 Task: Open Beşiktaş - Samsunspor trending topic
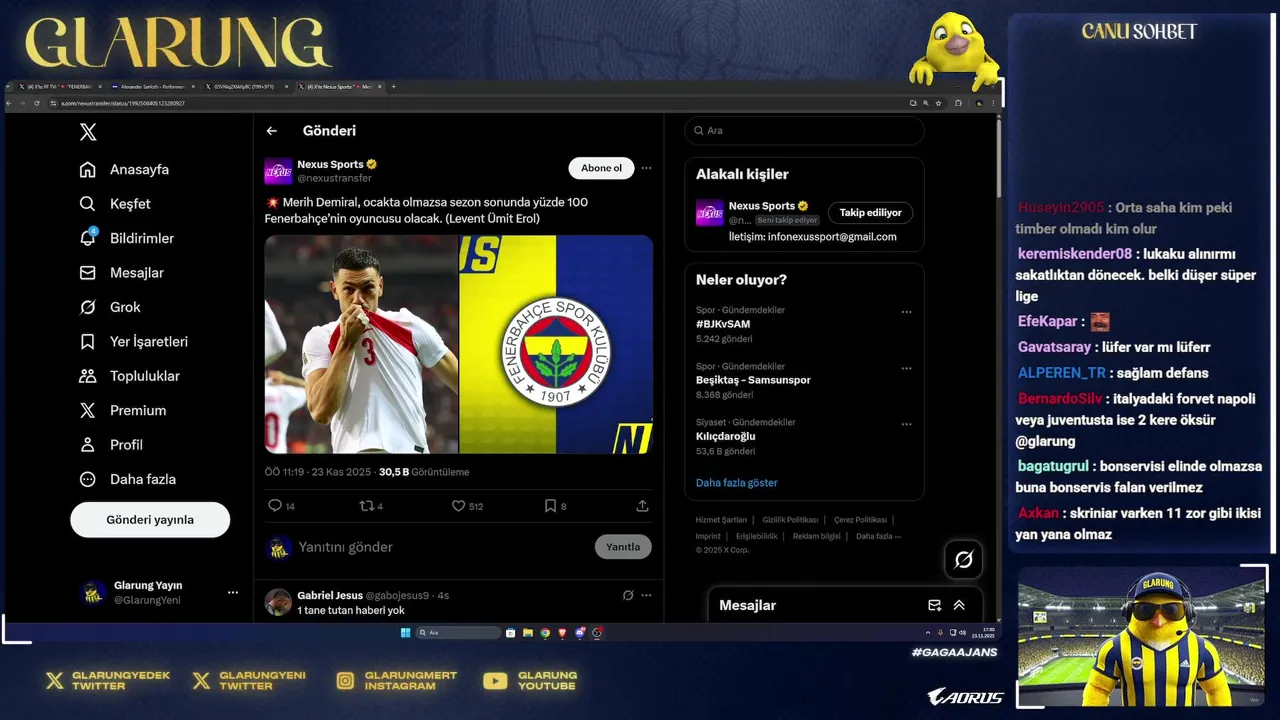[x=753, y=380]
